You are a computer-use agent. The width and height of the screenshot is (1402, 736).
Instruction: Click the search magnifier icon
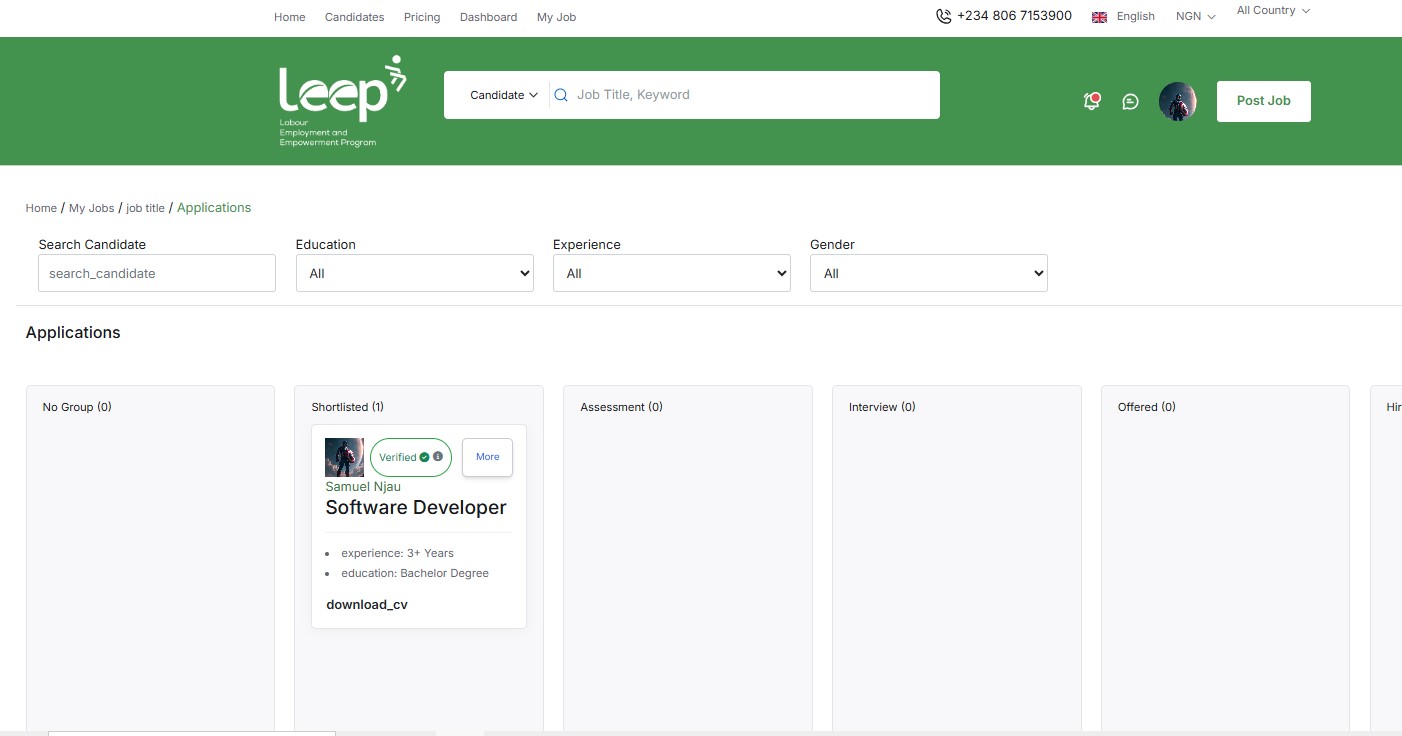560,95
